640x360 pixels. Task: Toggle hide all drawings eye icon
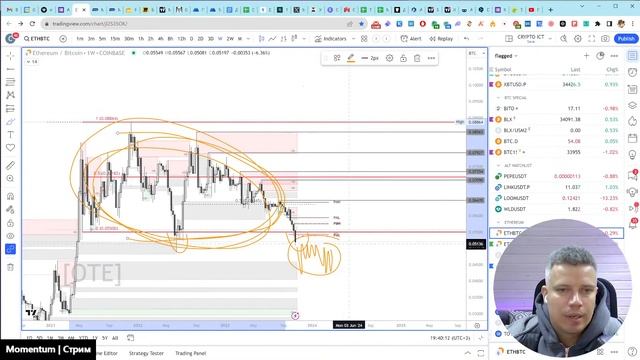tap(11, 236)
